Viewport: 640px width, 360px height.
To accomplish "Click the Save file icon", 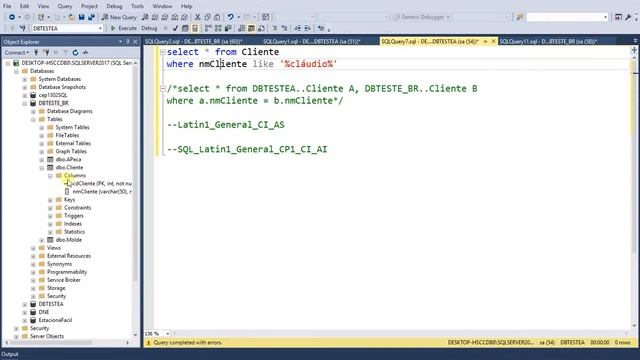I will [81, 17].
